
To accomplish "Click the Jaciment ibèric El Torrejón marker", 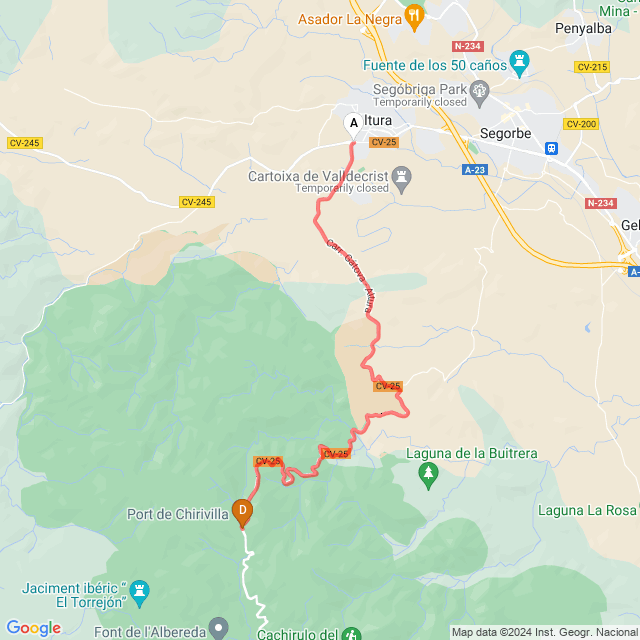I will 140,593.
